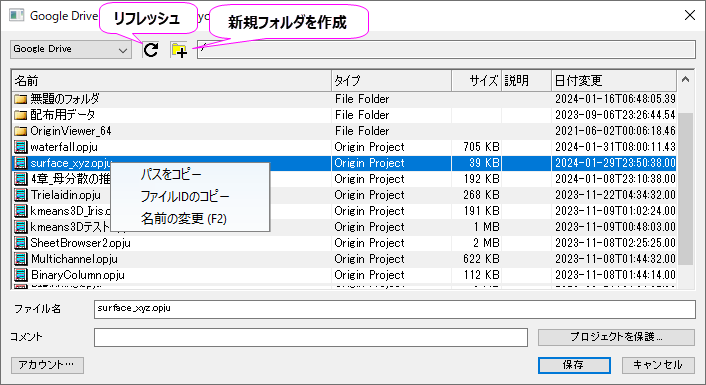Select the Multichannel.opju file name
Image resolution: width=706 pixels, height=385 pixels.
tap(74, 259)
